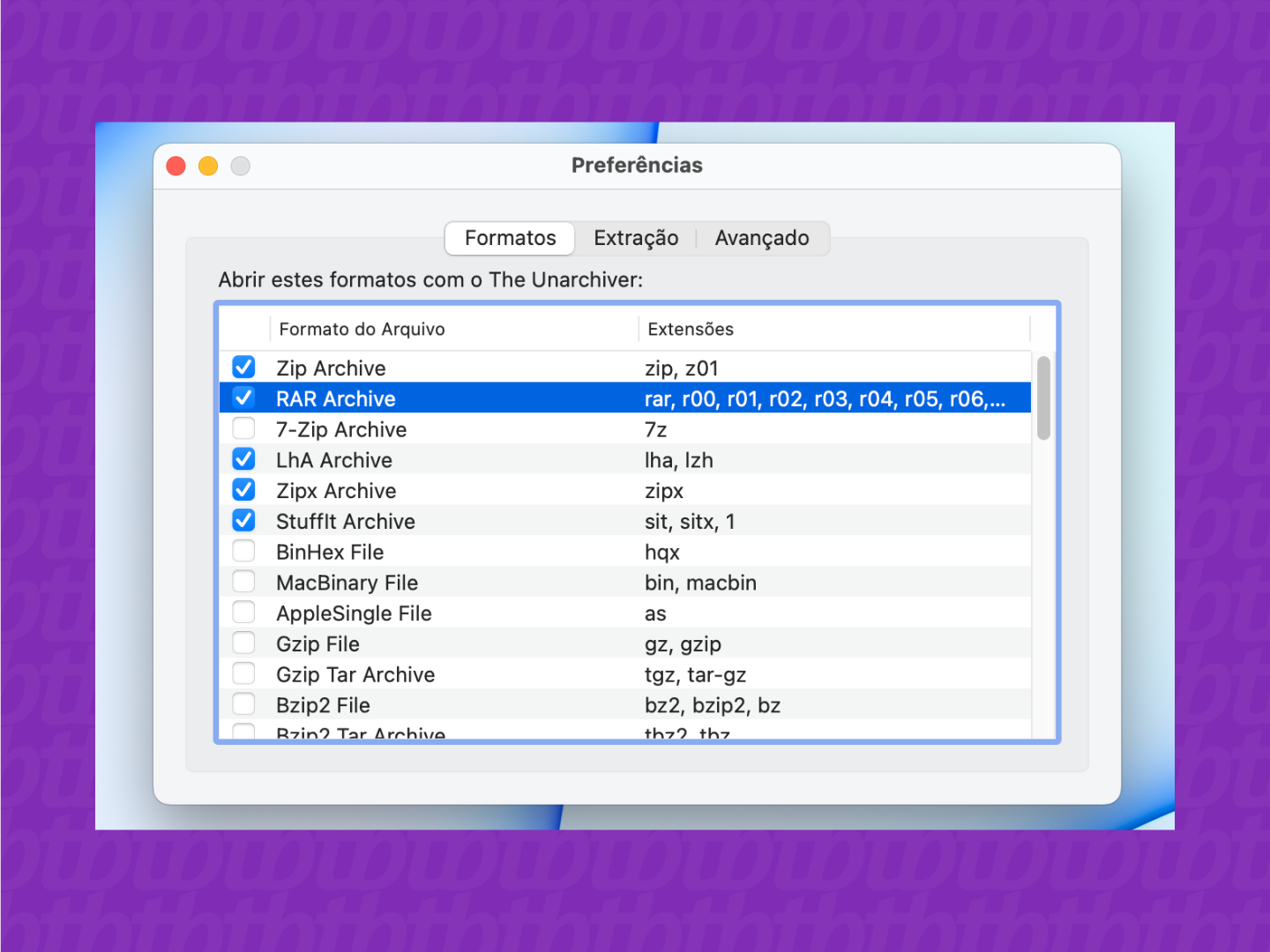1270x952 pixels.
Task: Click the Formato do Arquivo column header
Action: pos(454,329)
